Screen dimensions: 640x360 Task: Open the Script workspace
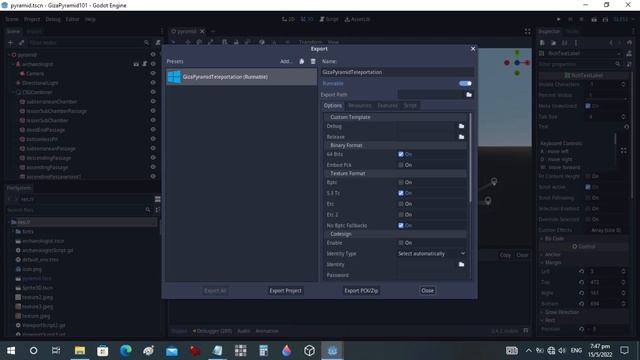(x=329, y=19)
